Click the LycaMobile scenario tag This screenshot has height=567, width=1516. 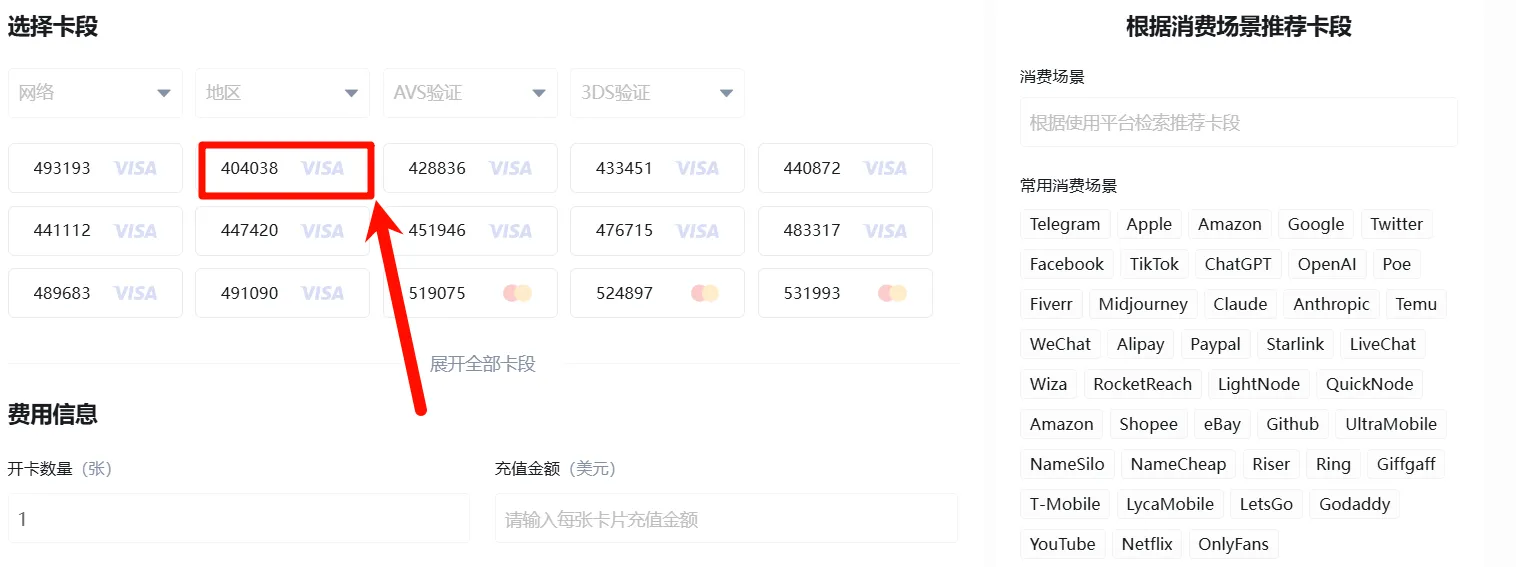click(x=1170, y=504)
